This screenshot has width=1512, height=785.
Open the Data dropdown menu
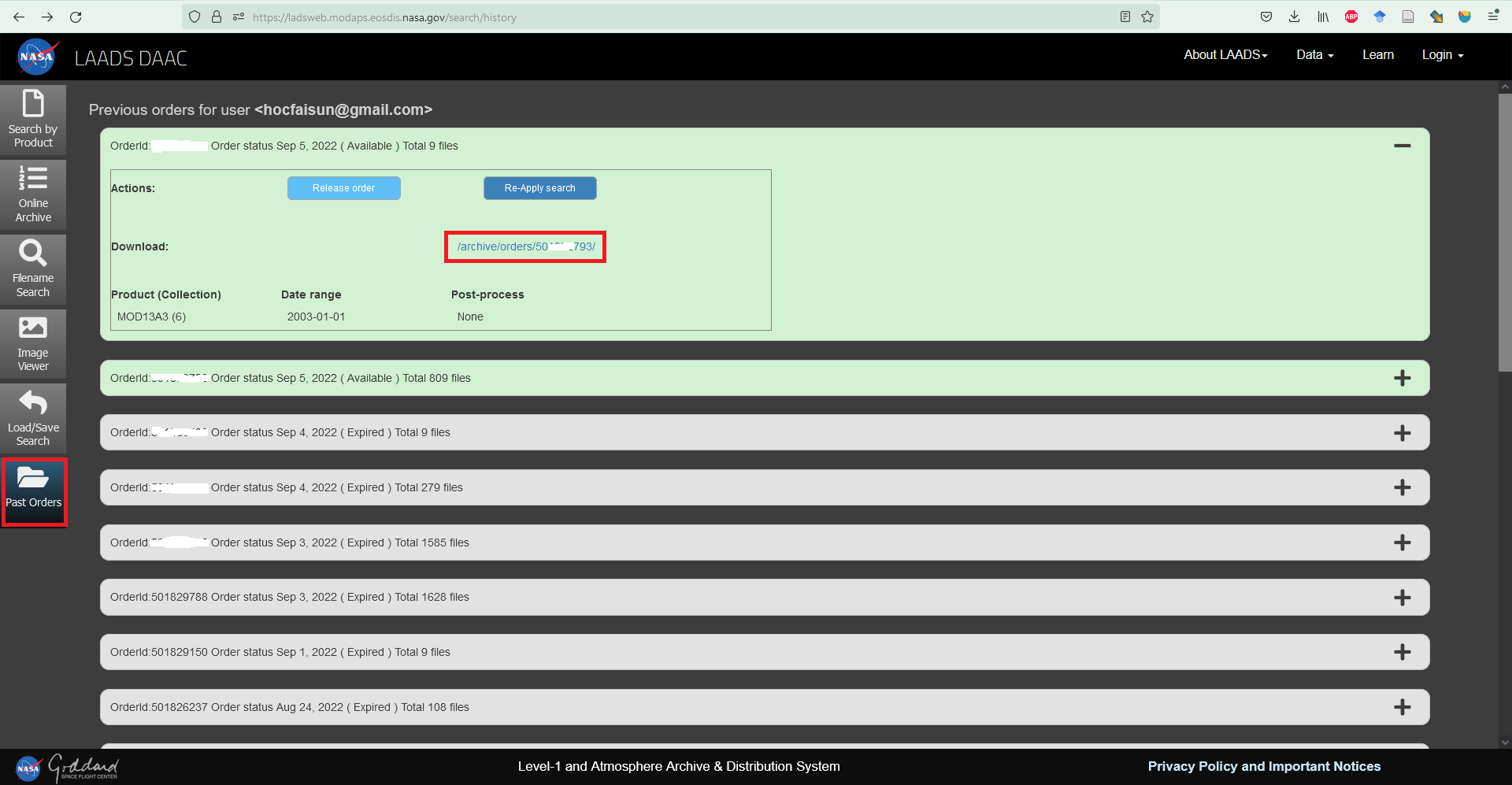[1314, 54]
